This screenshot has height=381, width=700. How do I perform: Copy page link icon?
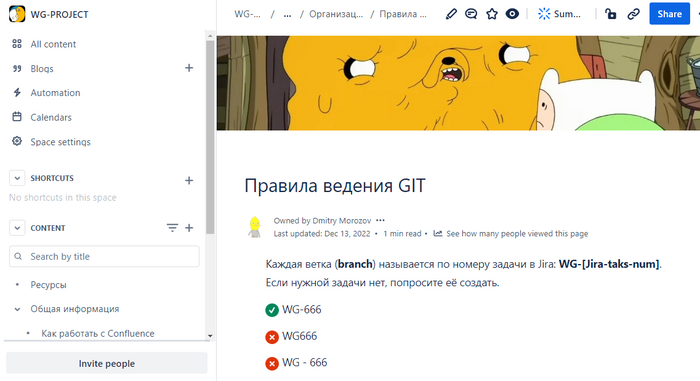633,14
